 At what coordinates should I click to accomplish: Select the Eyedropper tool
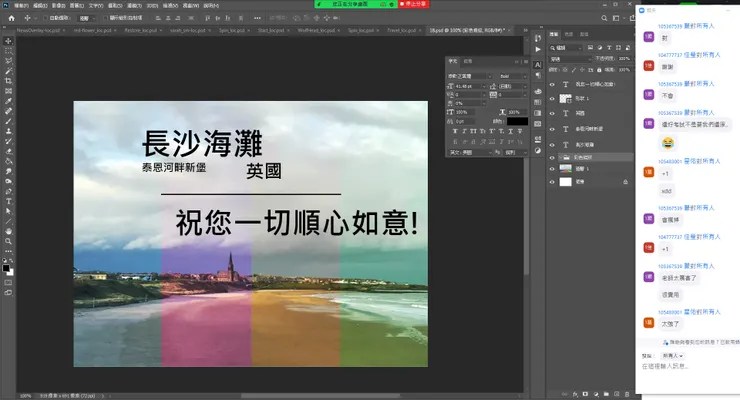pyautogui.click(x=8, y=101)
